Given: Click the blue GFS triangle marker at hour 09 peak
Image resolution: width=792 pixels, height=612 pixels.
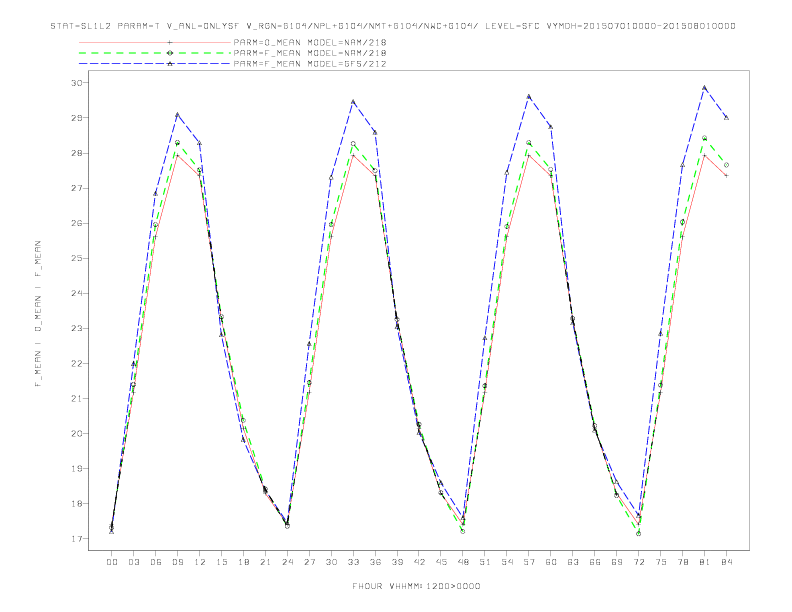Looking at the screenshot, I should click(x=177, y=115).
